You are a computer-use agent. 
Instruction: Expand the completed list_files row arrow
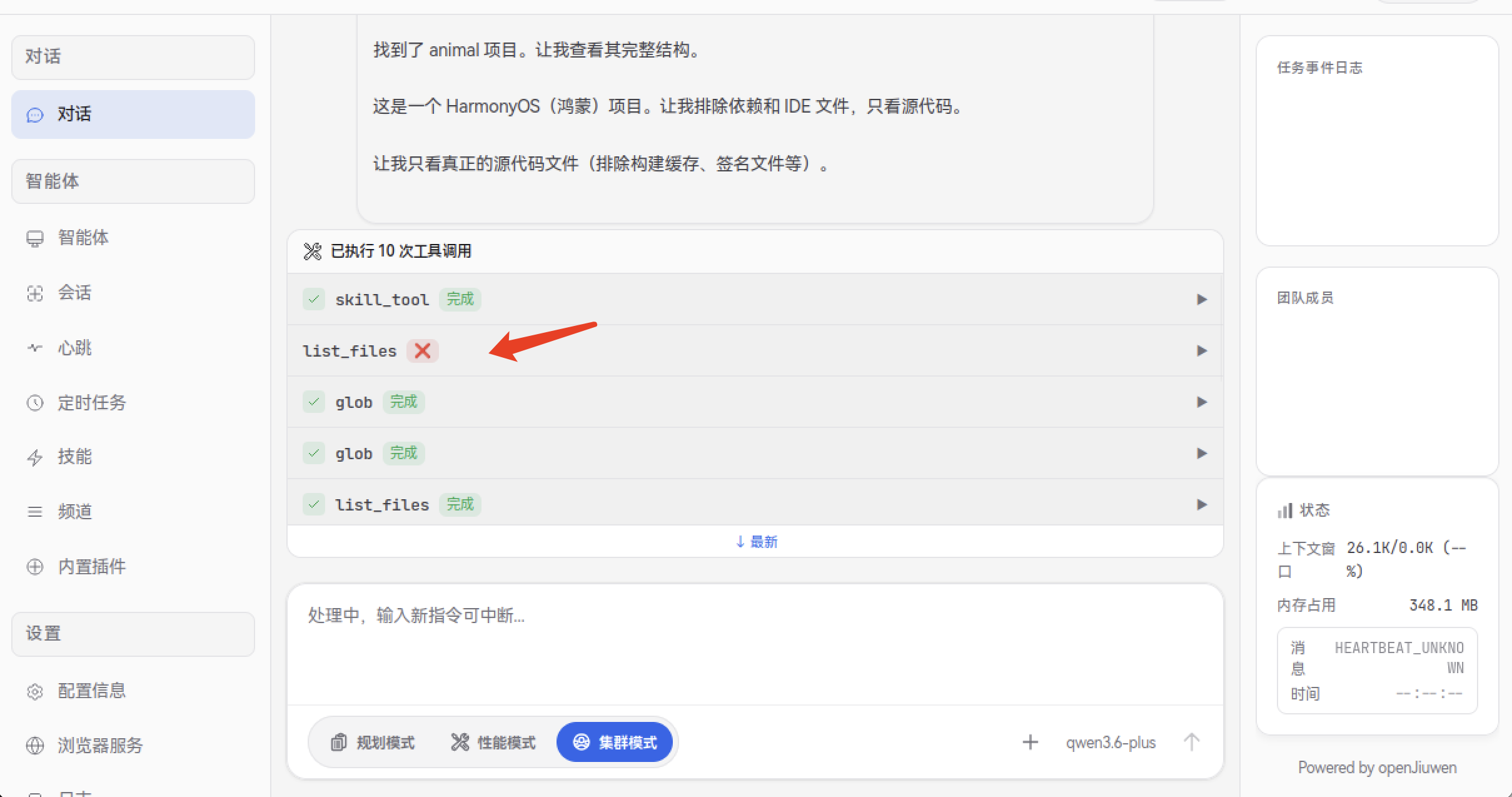pyautogui.click(x=1201, y=505)
